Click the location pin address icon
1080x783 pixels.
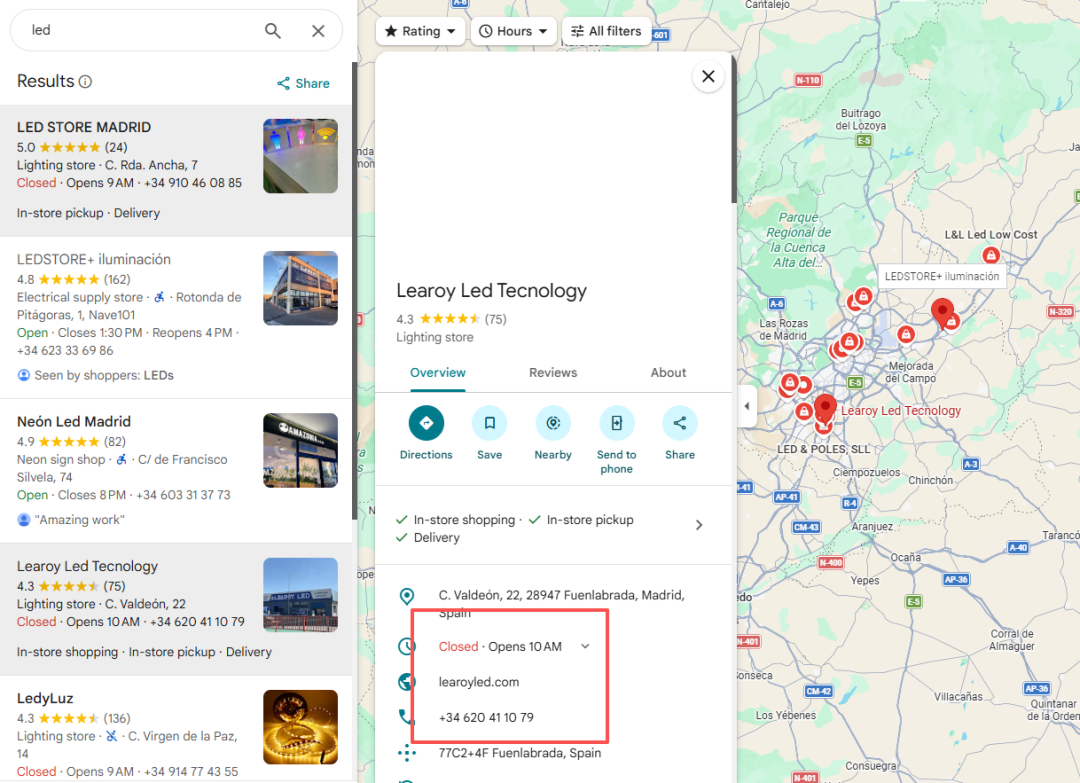[x=407, y=596]
